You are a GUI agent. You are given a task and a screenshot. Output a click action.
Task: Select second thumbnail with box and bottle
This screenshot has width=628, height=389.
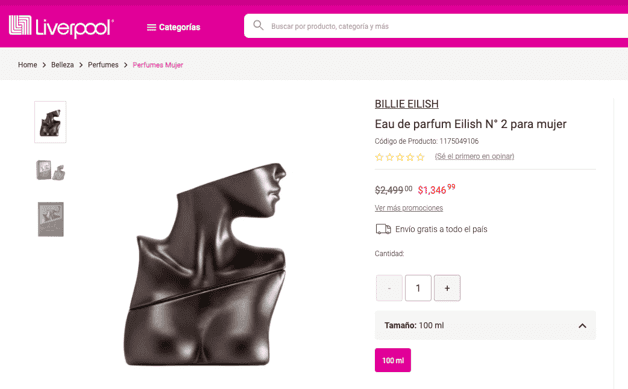[x=50, y=170]
